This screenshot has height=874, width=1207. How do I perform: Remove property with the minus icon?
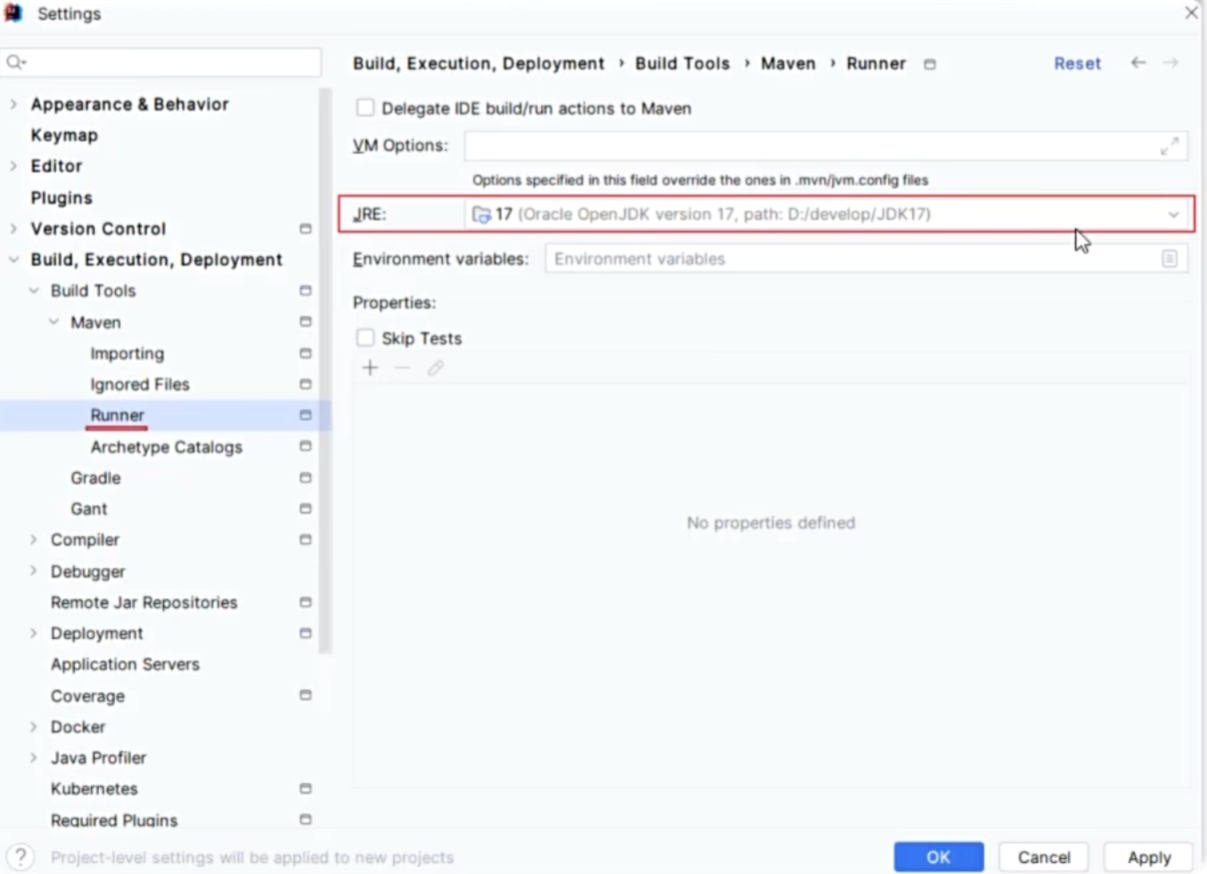pos(402,368)
